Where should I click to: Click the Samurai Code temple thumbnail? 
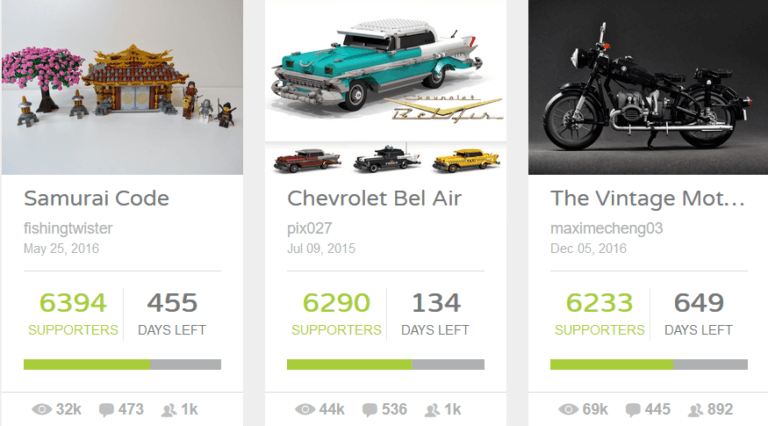click(x=122, y=87)
